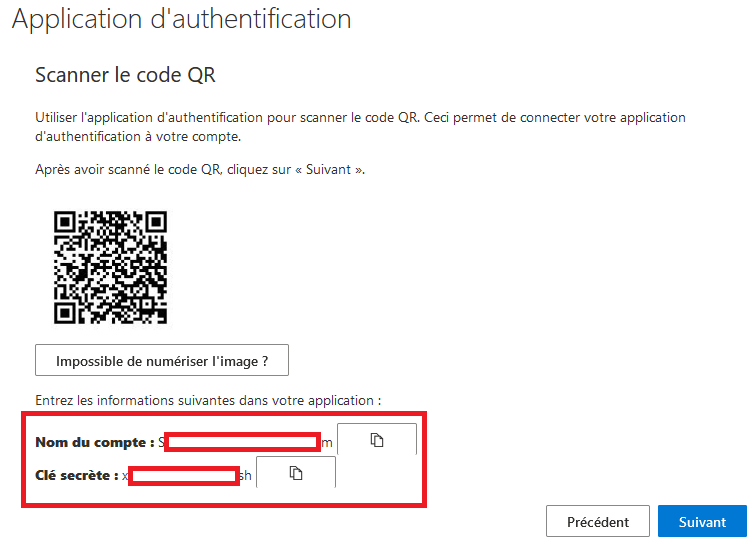Go back with the Précédent button
The height and width of the screenshot is (545, 756).
[x=598, y=521]
